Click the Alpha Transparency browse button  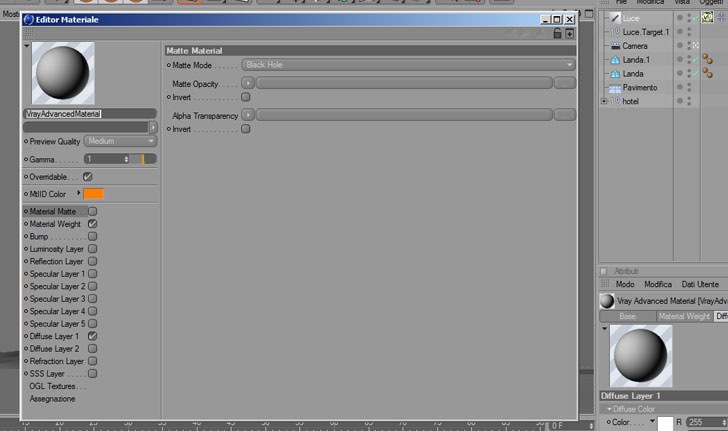click(565, 115)
